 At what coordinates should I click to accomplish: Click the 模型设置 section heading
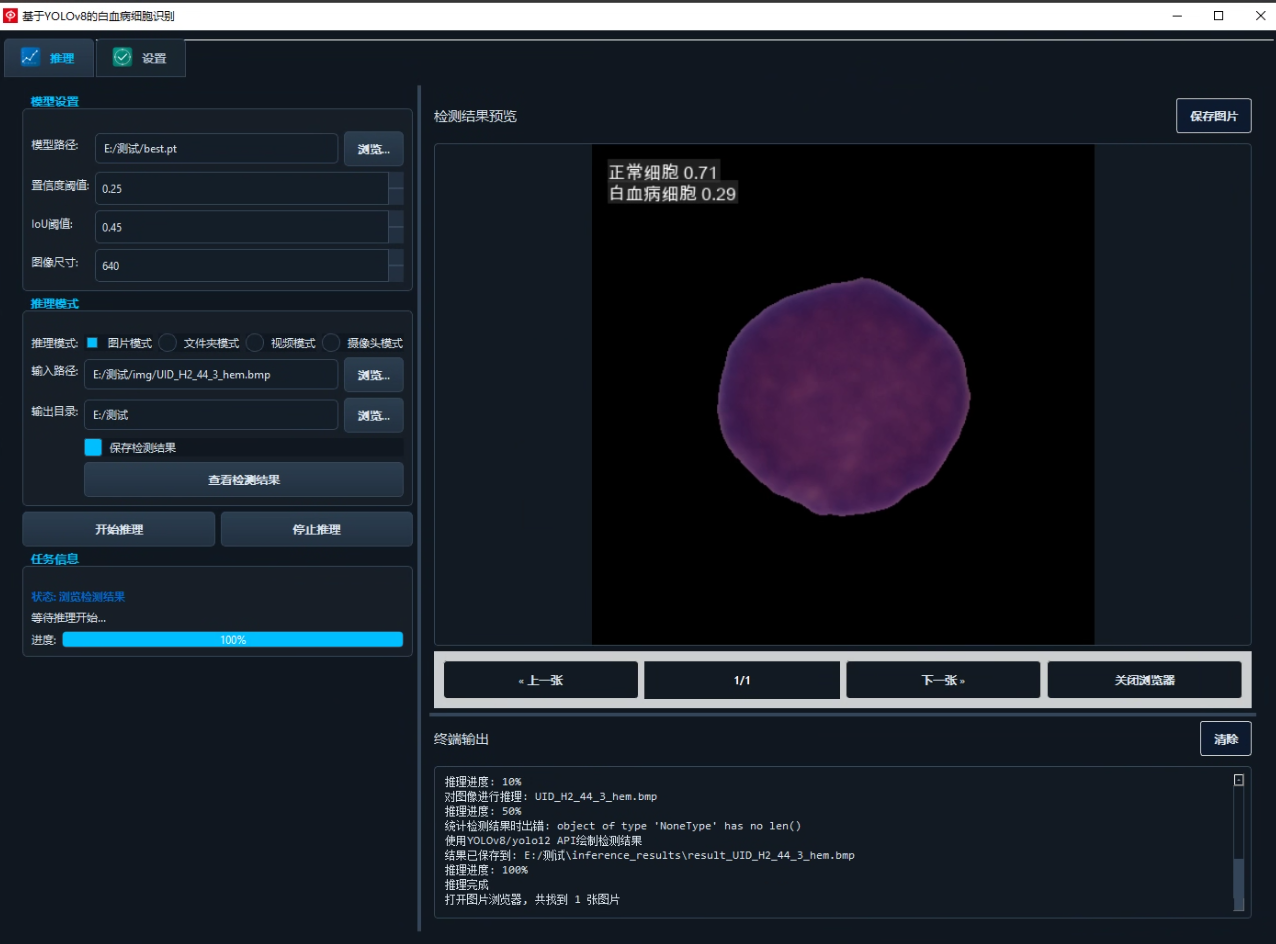55,101
